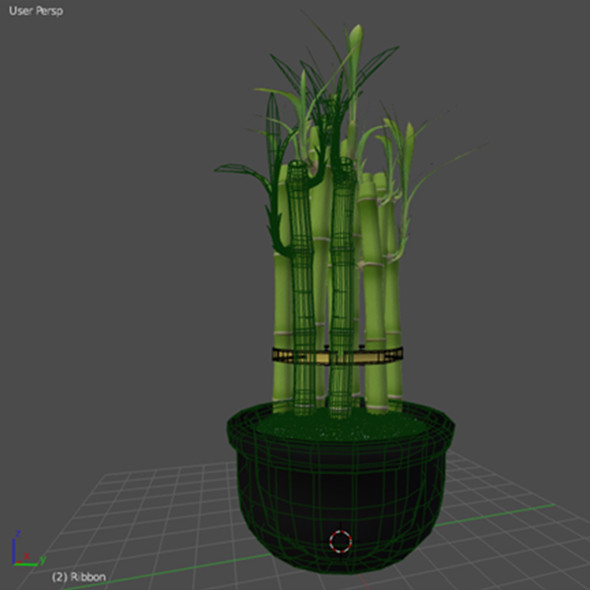The image size is (590, 590).
Task: Click the 'User Persp' view label
Action: (x=36, y=11)
